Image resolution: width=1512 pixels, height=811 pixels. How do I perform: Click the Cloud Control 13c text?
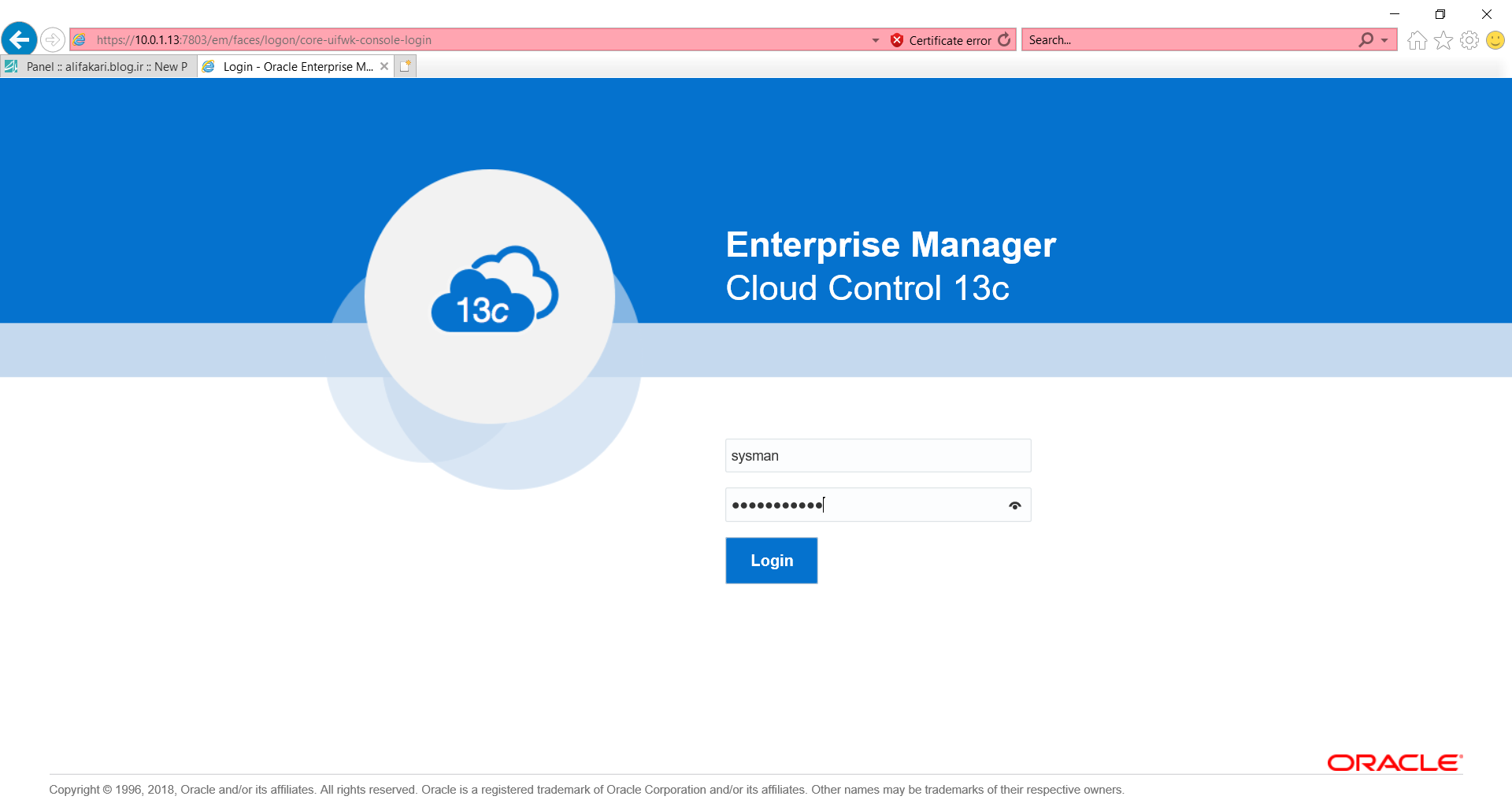tap(867, 288)
